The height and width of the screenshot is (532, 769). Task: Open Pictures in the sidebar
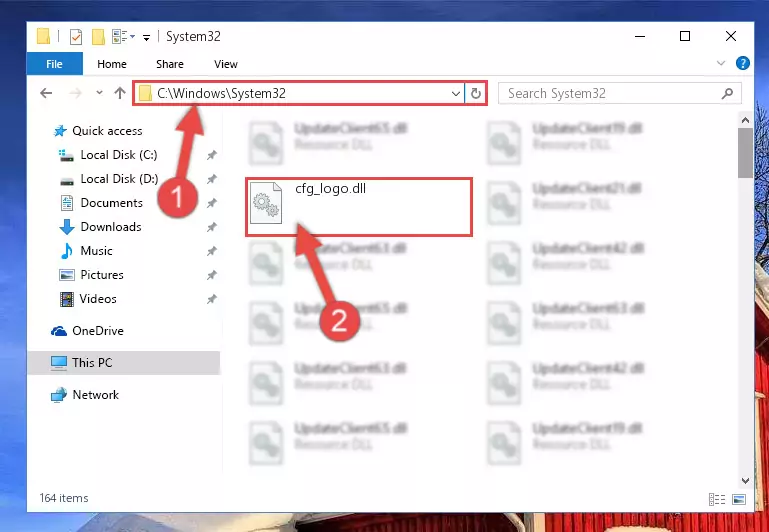tap(102, 275)
